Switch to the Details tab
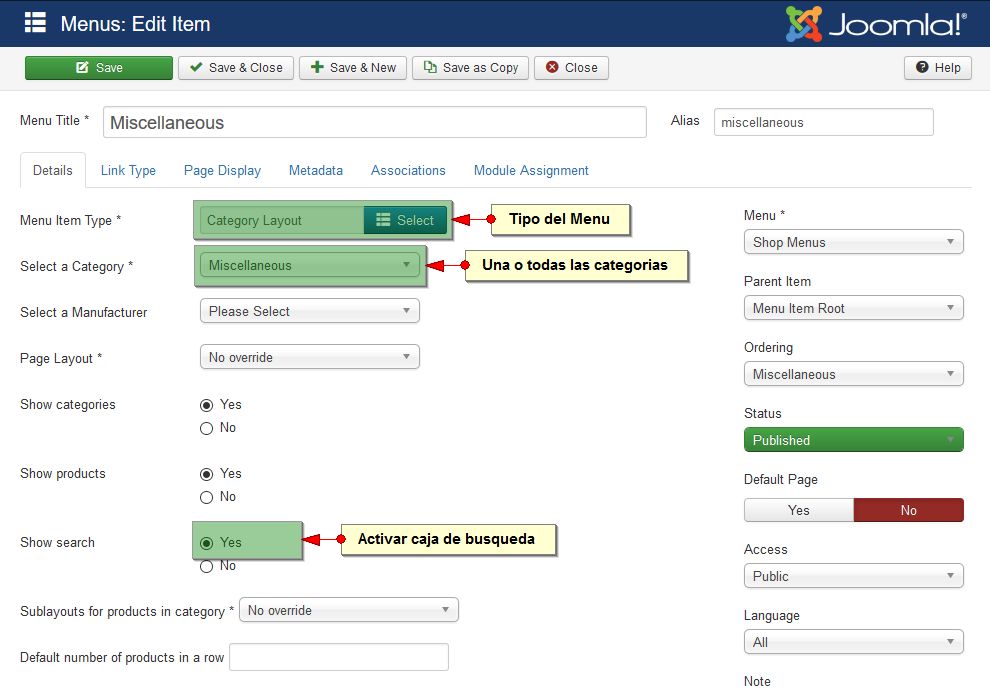Image resolution: width=990 pixels, height=693 pixels. [52, 170]
